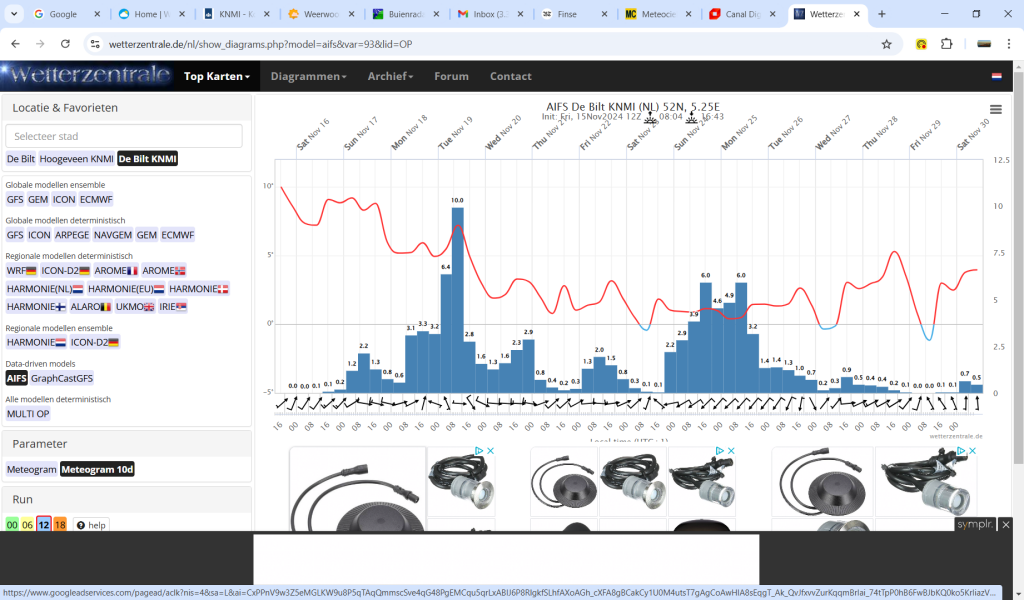The width and height of the screenshot is (1024, 600).
Task: Close the first ad using its X icon
Action: click(x=490, y=450)
